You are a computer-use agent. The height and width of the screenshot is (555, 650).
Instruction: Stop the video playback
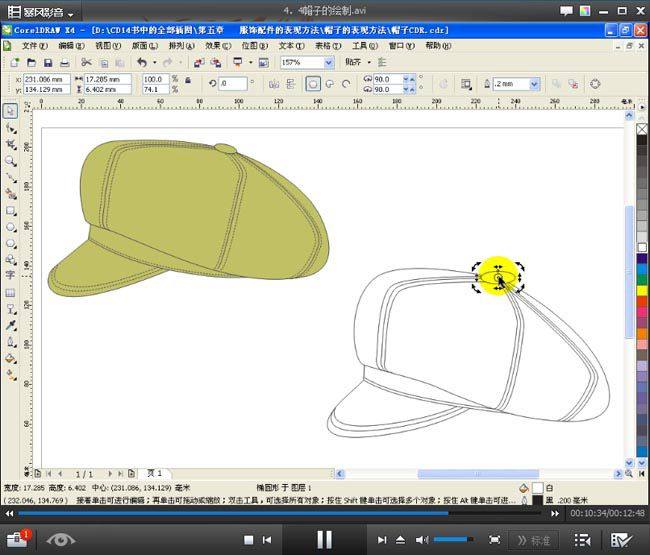pyautogui.click(x=250, y=540)
